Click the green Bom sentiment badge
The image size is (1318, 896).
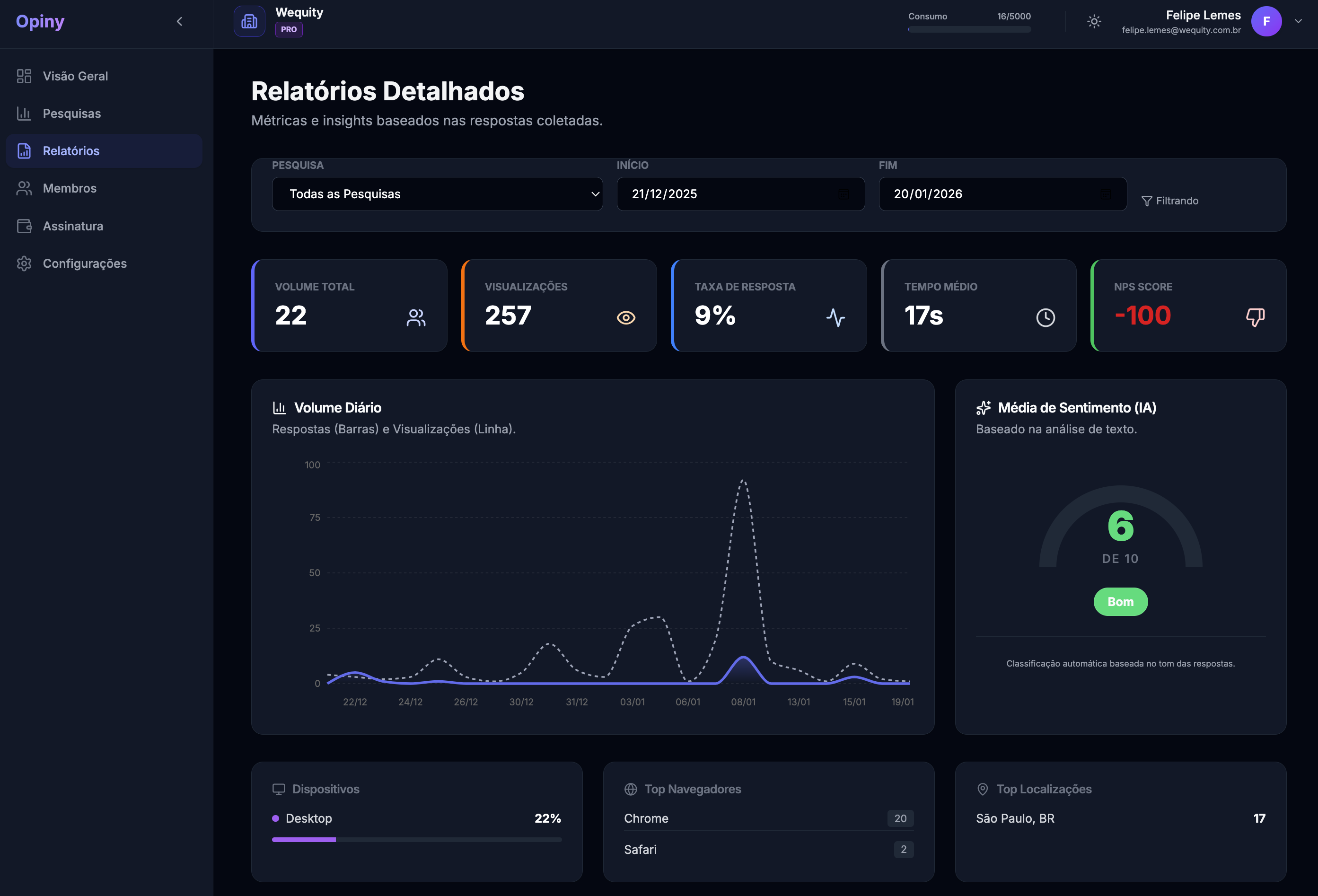point(1120,602)
